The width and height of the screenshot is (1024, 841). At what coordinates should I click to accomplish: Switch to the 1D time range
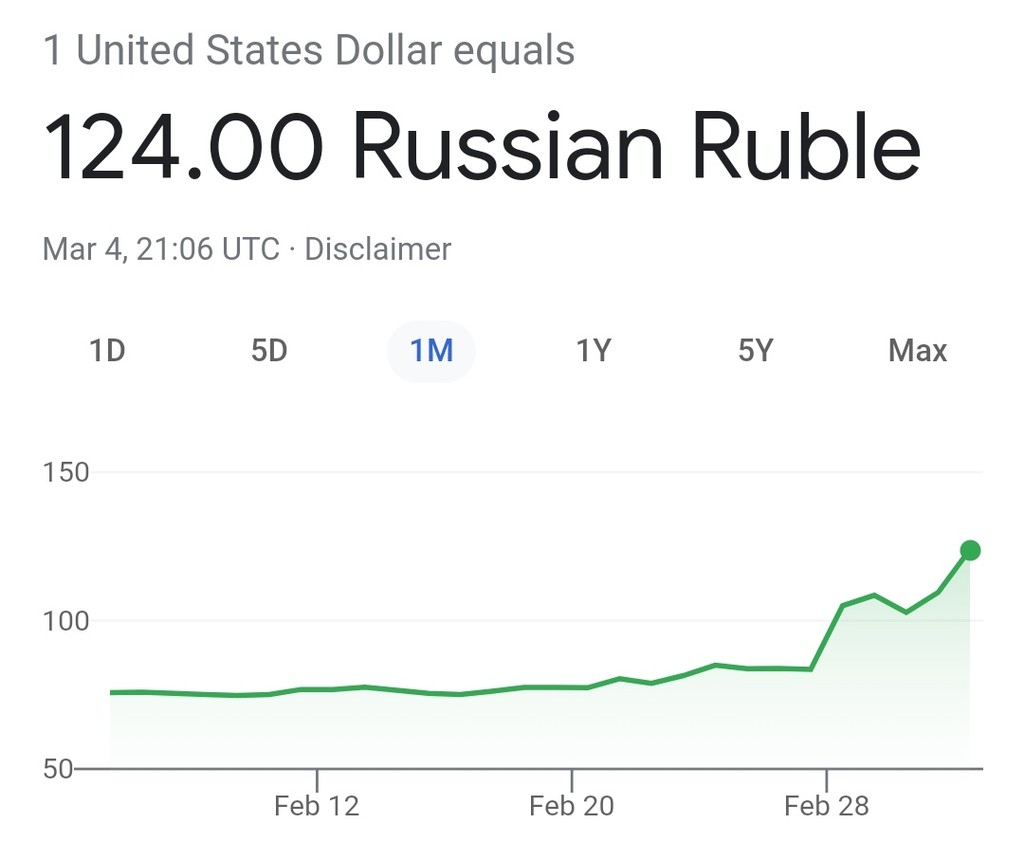[x=107, y=351]
